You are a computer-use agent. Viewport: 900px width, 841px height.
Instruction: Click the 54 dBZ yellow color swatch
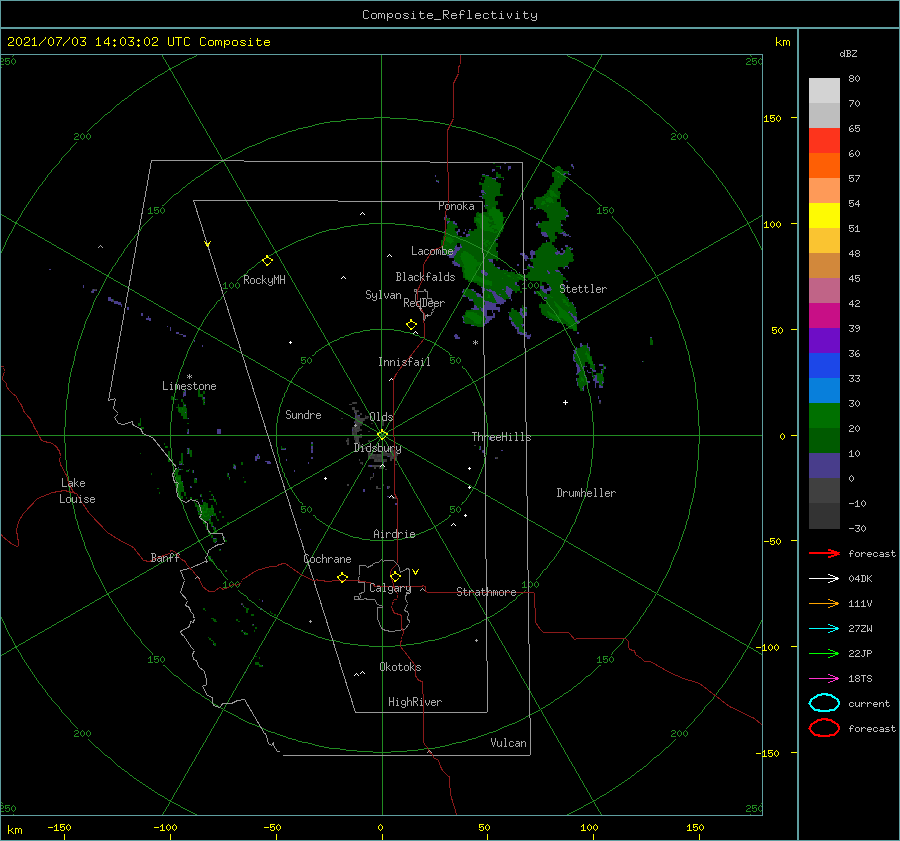tap(824, 215)
